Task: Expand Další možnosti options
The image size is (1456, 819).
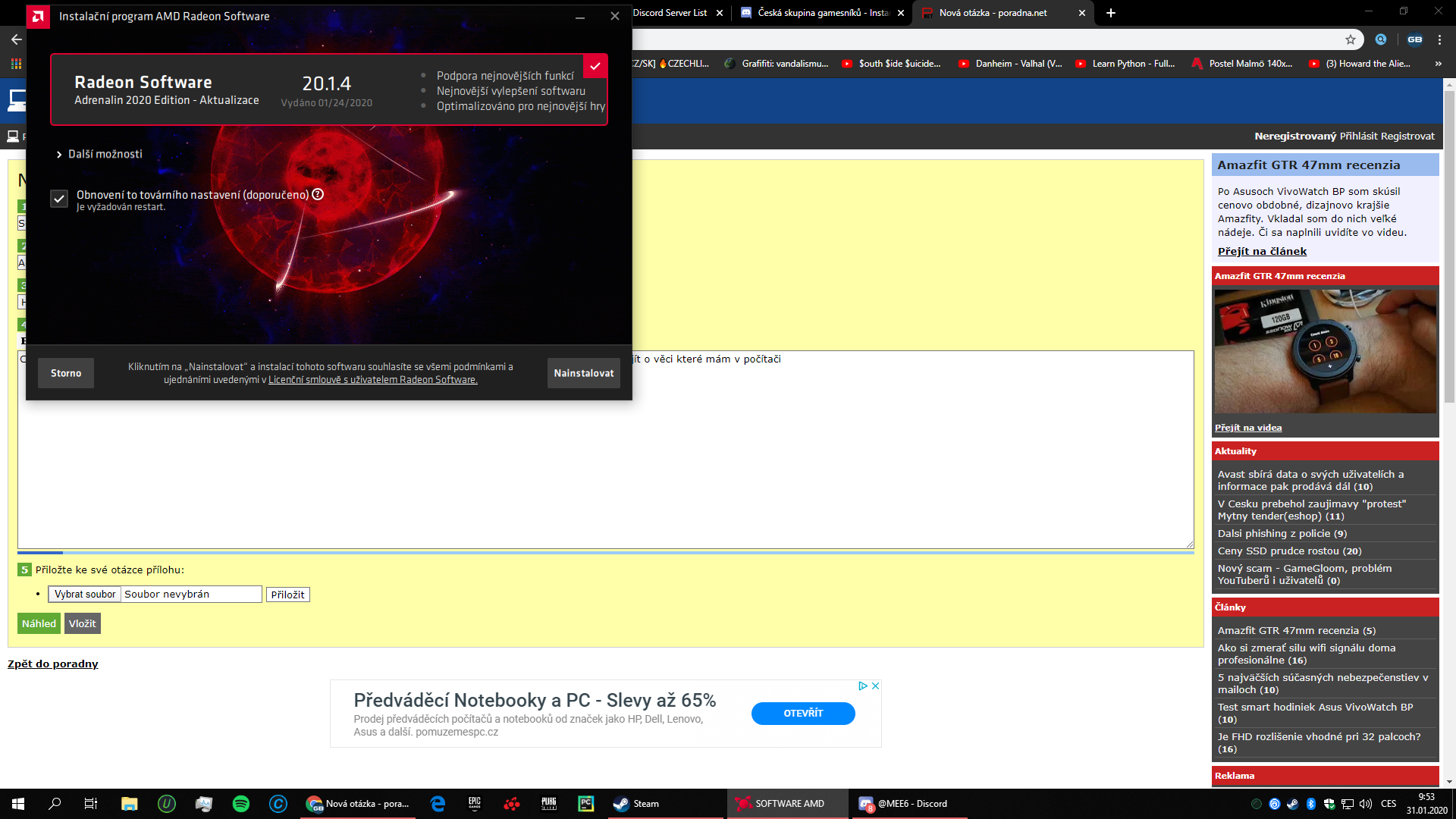Action: (99, 154)
